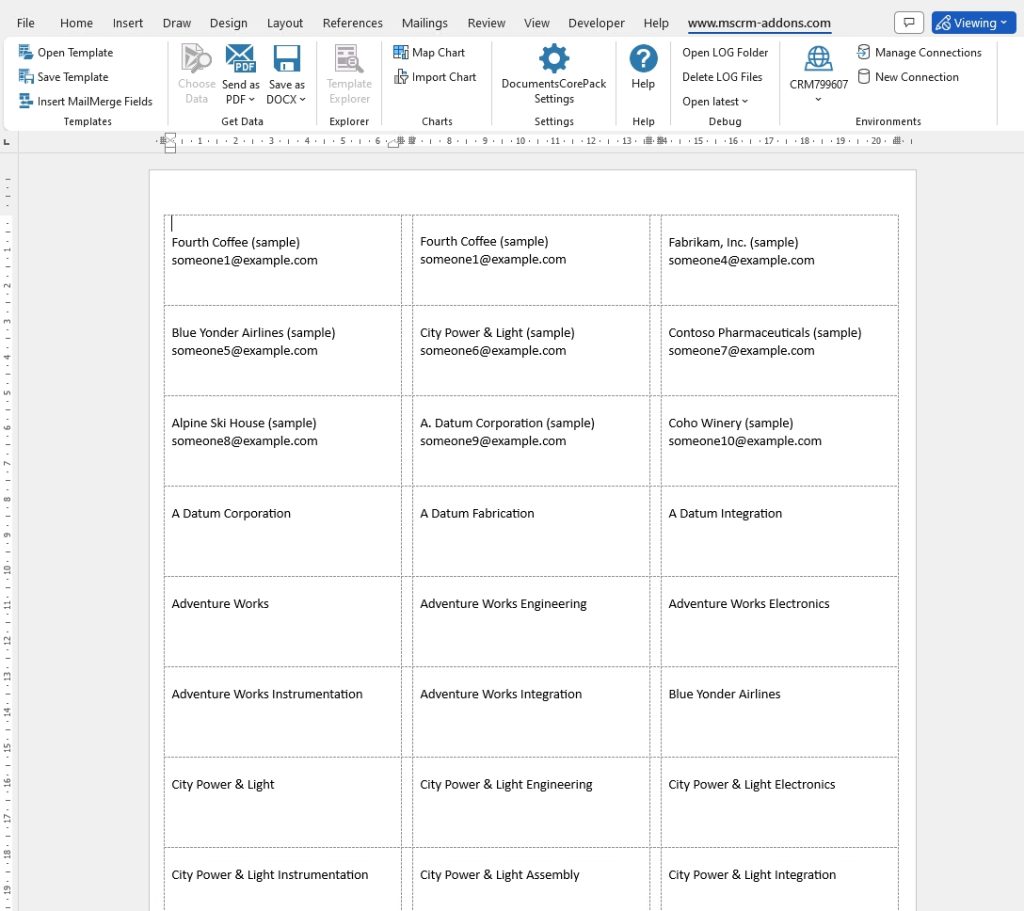Switch to the Home tab
The height and width of the screenshot is (911, 1024).
[76, 23]
